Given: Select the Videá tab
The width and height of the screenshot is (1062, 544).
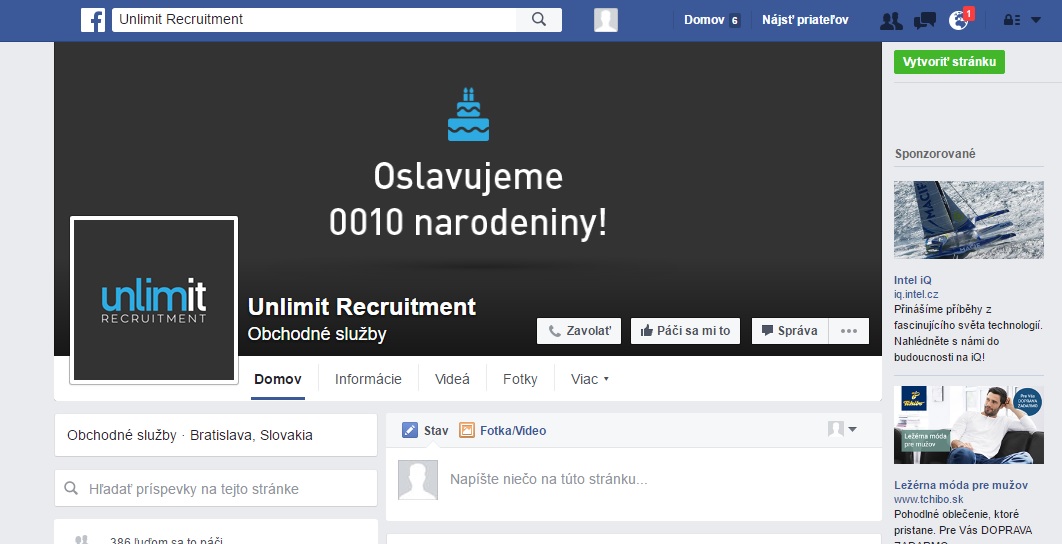Looking at the screenshot, I should (x=452, y=379).
